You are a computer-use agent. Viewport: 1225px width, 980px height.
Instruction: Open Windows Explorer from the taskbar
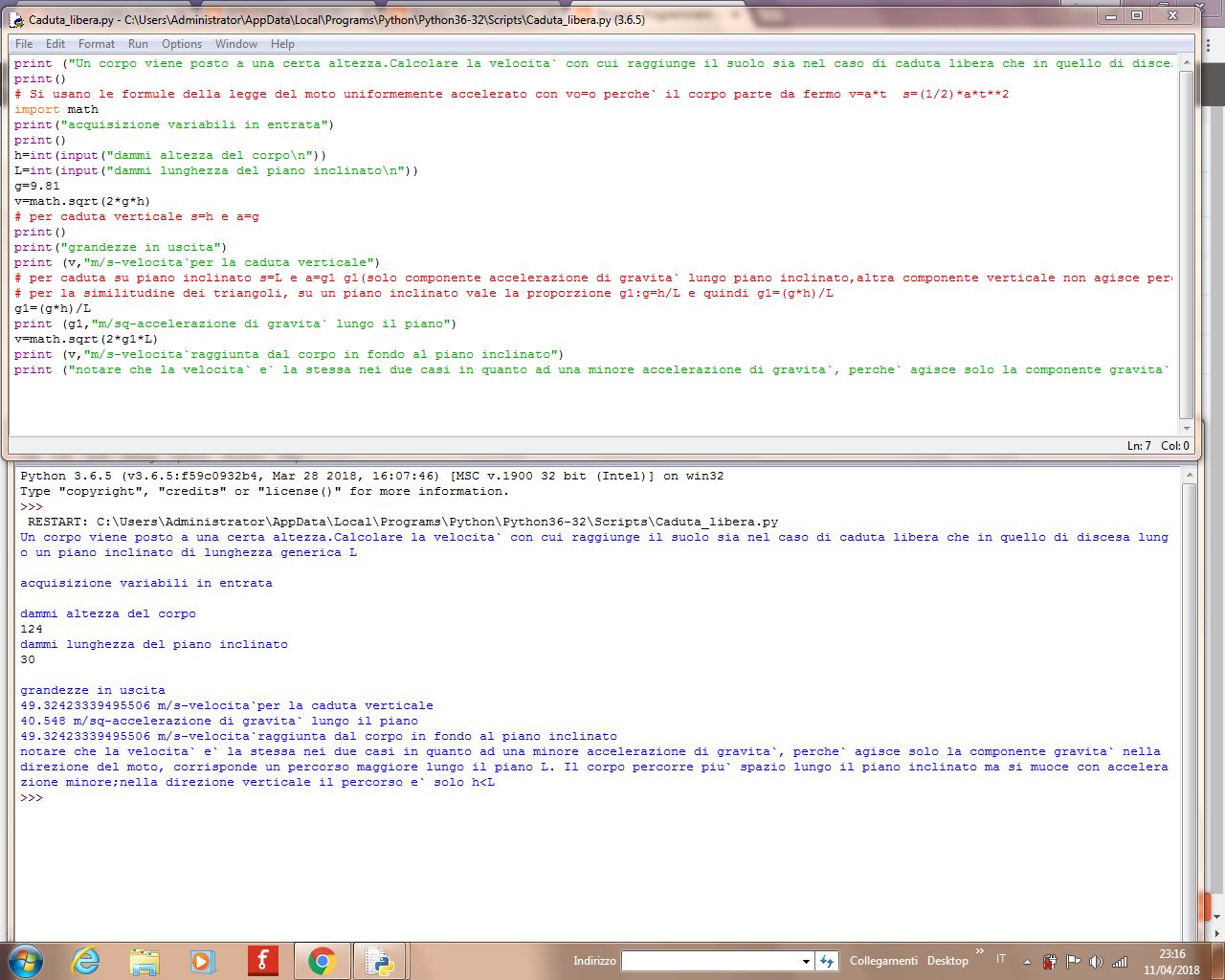click(145, 961)
